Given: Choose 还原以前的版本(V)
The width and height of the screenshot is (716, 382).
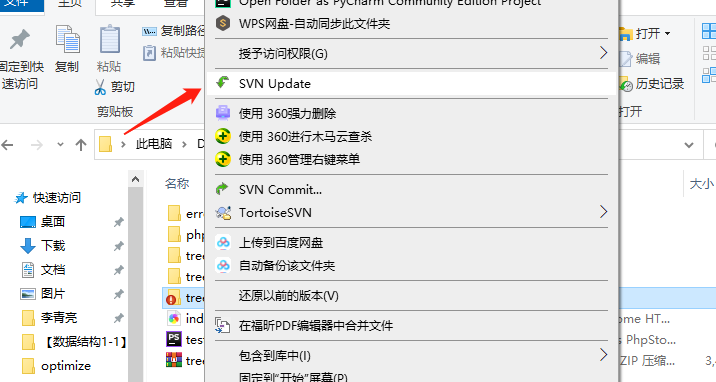Looking at the screenshot, I should 411,296.
